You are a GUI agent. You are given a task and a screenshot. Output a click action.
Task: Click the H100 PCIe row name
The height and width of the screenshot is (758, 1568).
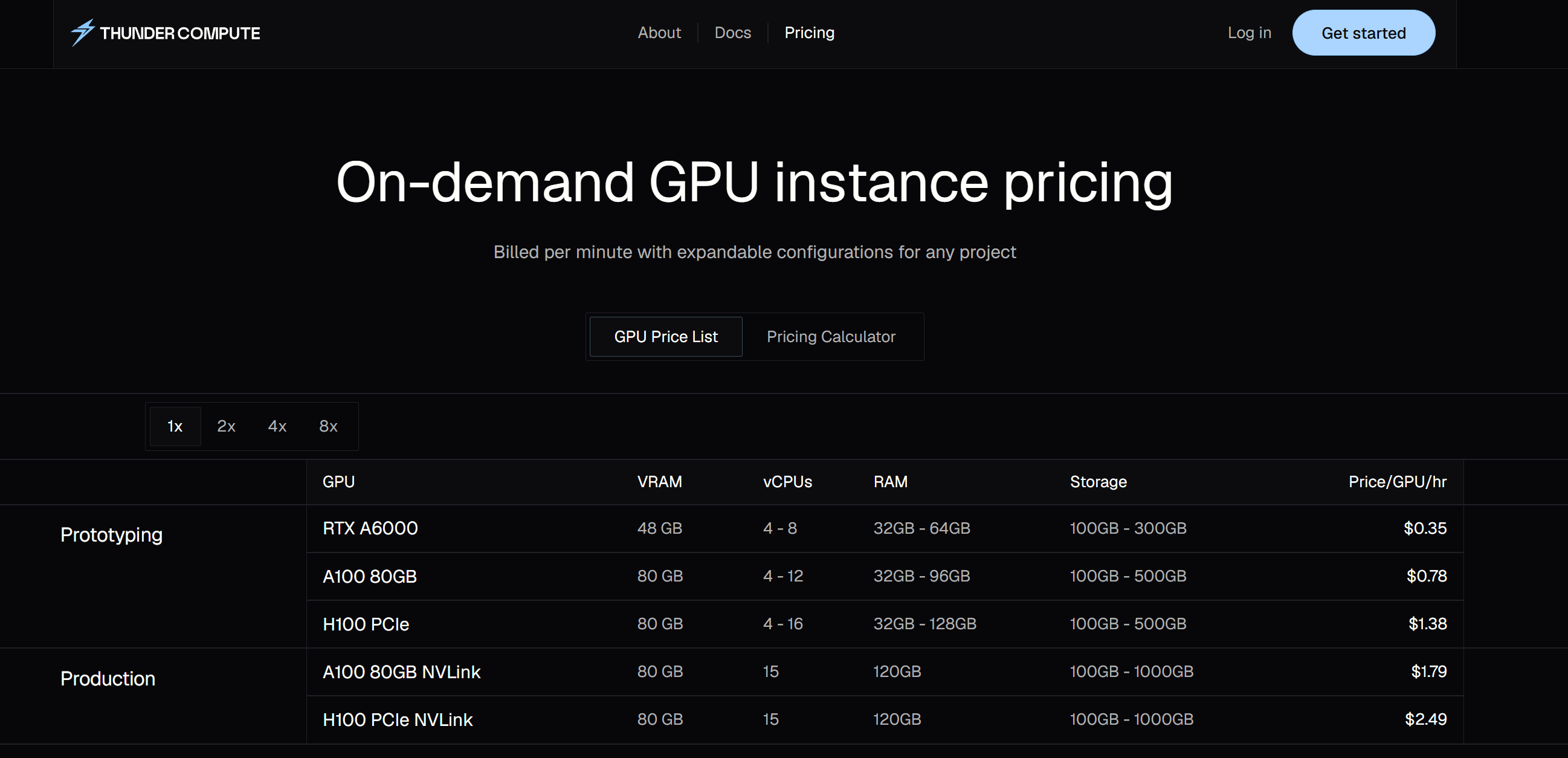coord(366,624)
